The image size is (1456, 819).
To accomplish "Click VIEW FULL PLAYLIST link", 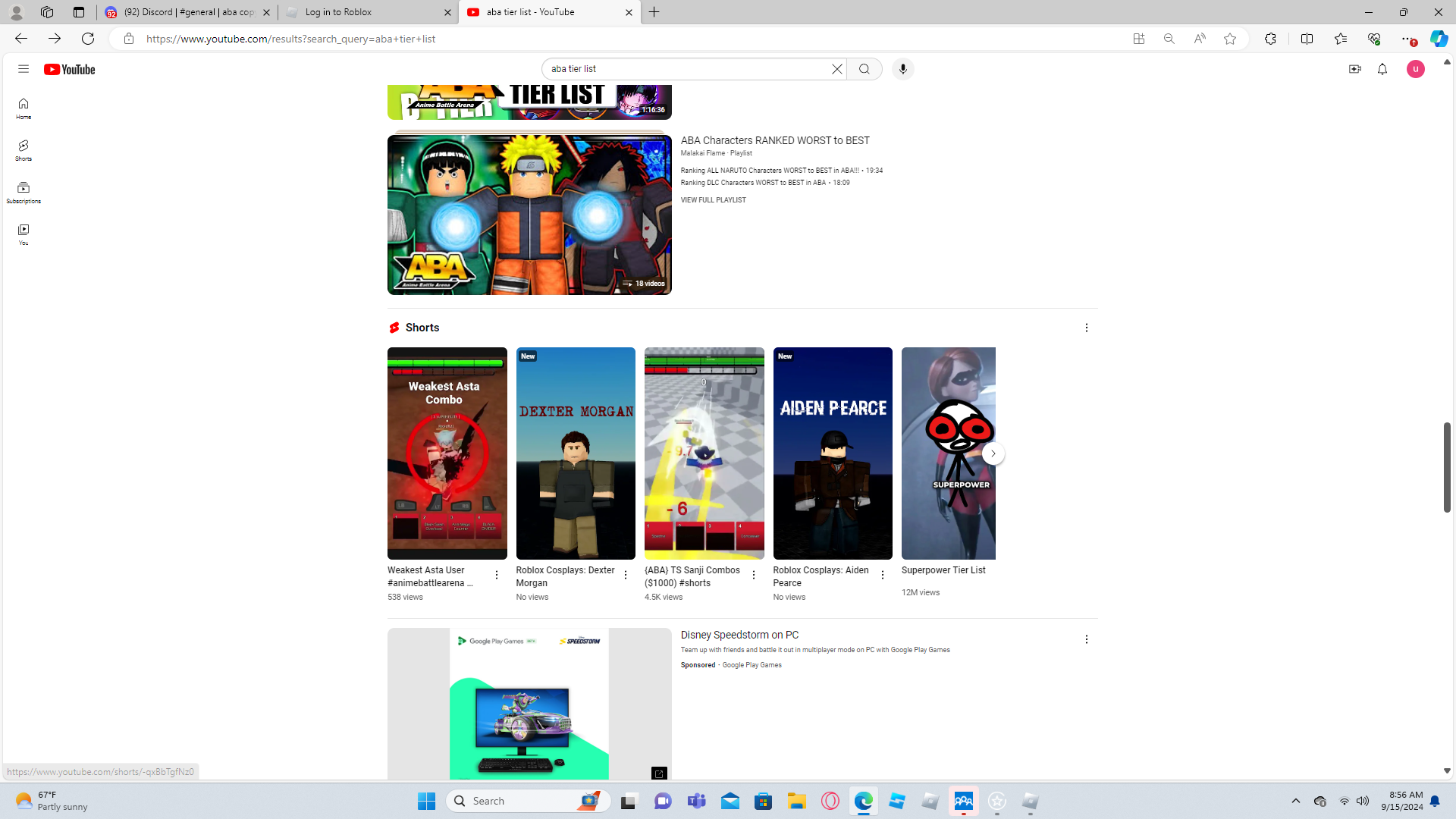I will pyautogui.click(x=713, y=200).
